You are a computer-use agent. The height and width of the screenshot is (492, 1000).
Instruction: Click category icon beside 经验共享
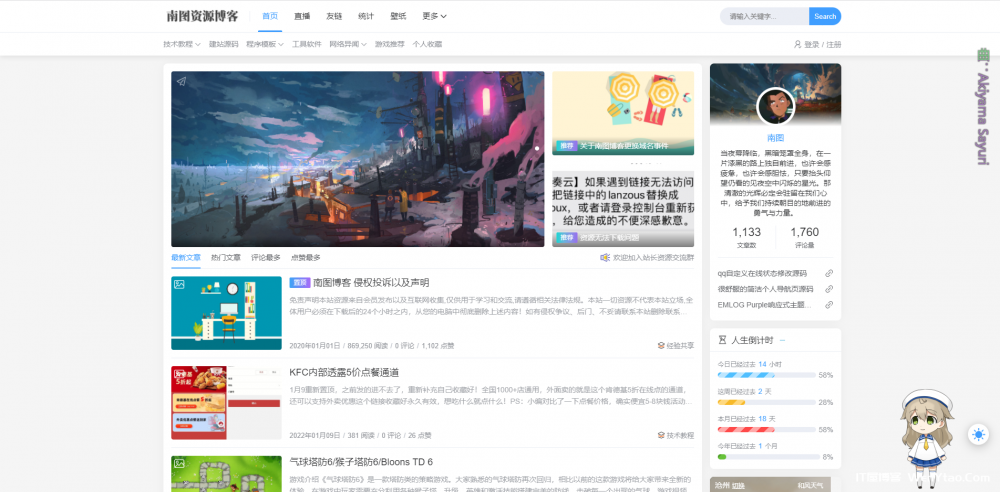(x=661, y=345)
